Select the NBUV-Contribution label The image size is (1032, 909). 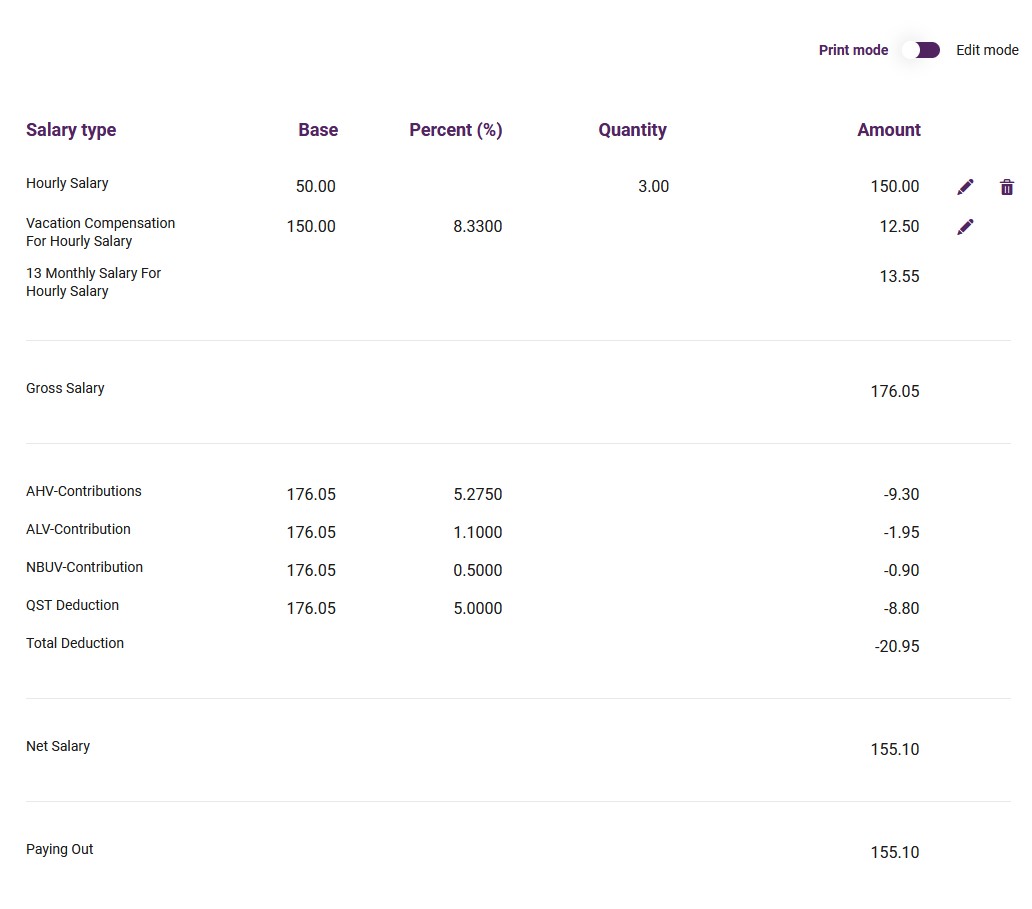tap(84, 567)
